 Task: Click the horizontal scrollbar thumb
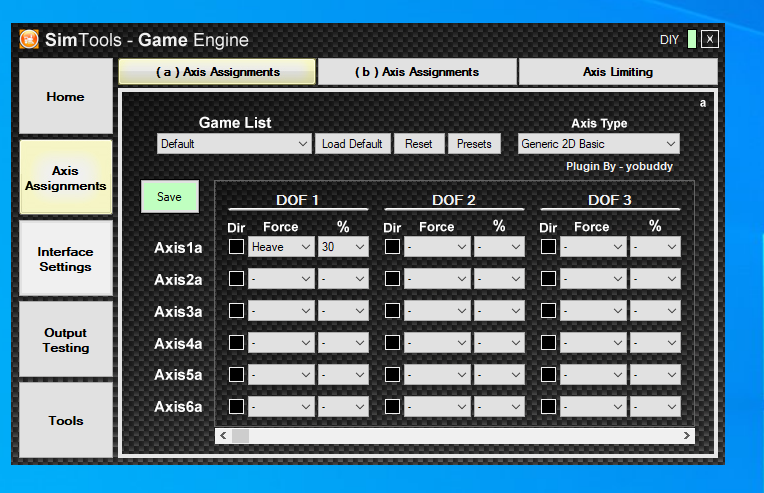click(x=240, y=436)
